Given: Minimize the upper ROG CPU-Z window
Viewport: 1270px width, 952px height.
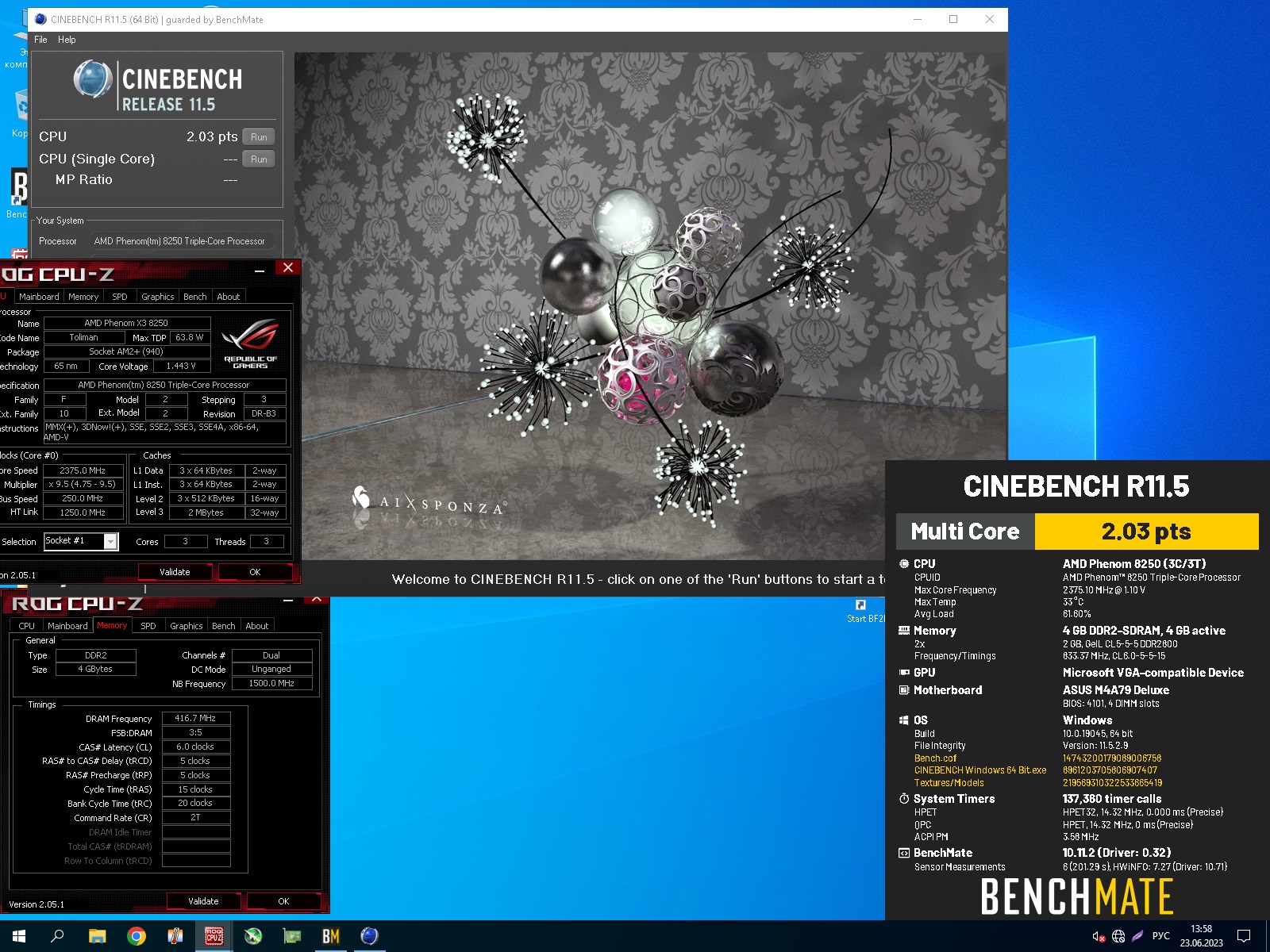Looking at the screenshot, I should point(260,270).
